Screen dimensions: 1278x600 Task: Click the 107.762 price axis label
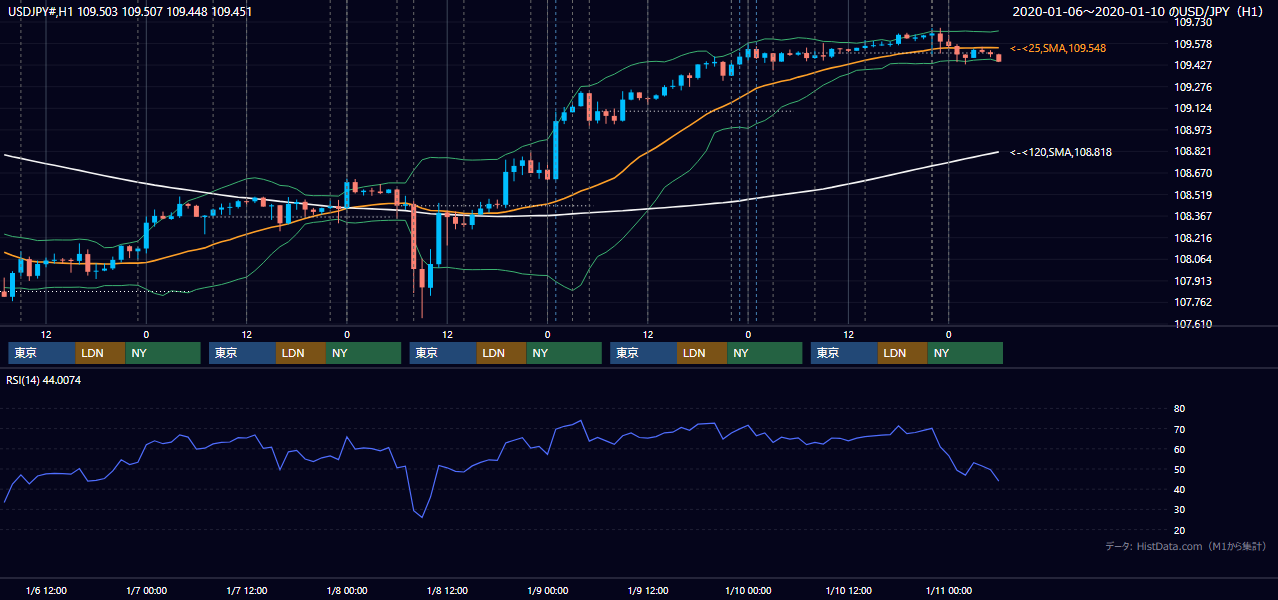coord(1194,302)
